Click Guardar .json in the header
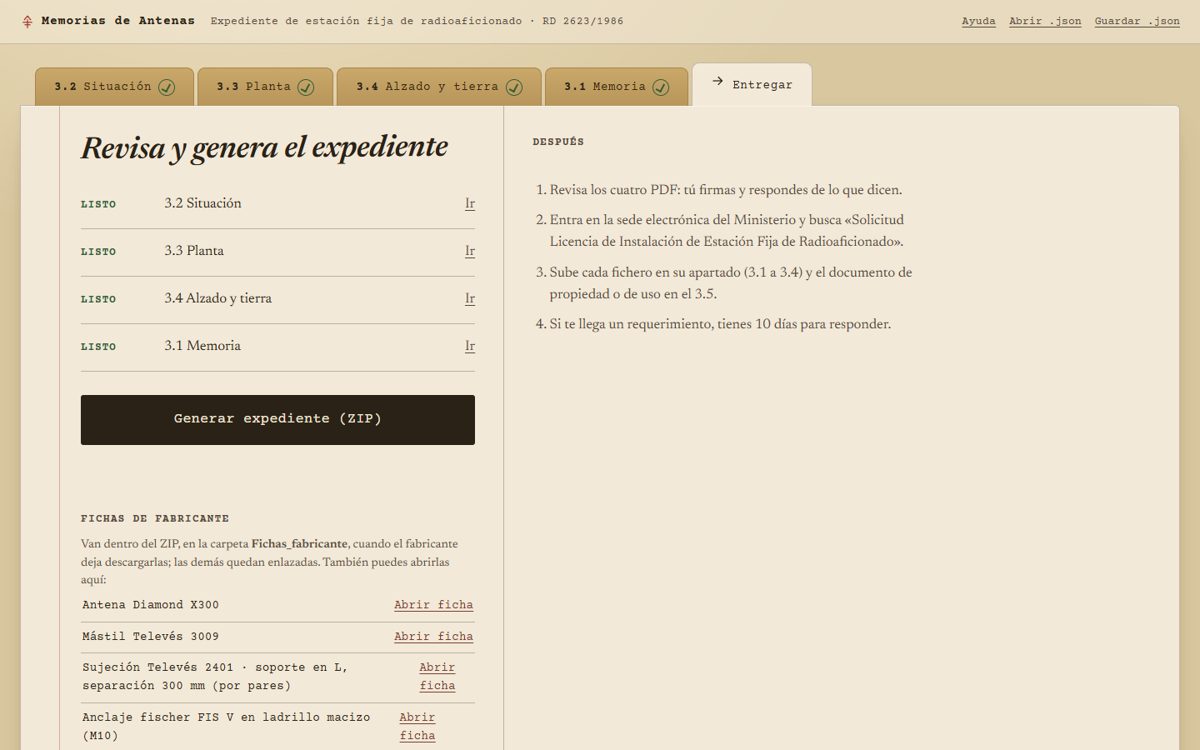This screenshot has width=1200, height=750. pos(1137,21)
